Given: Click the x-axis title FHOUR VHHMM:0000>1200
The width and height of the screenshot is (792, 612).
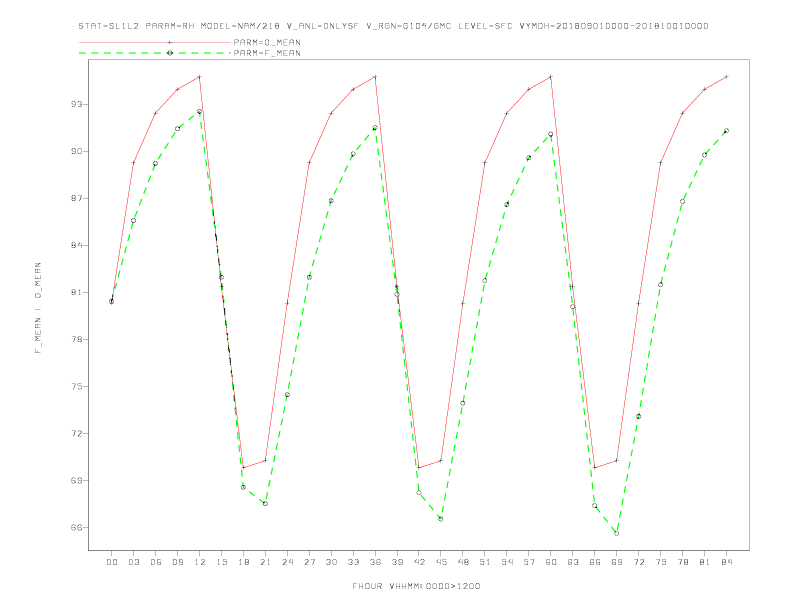Looking at the screenshot, I should click(x=416, y=586).
